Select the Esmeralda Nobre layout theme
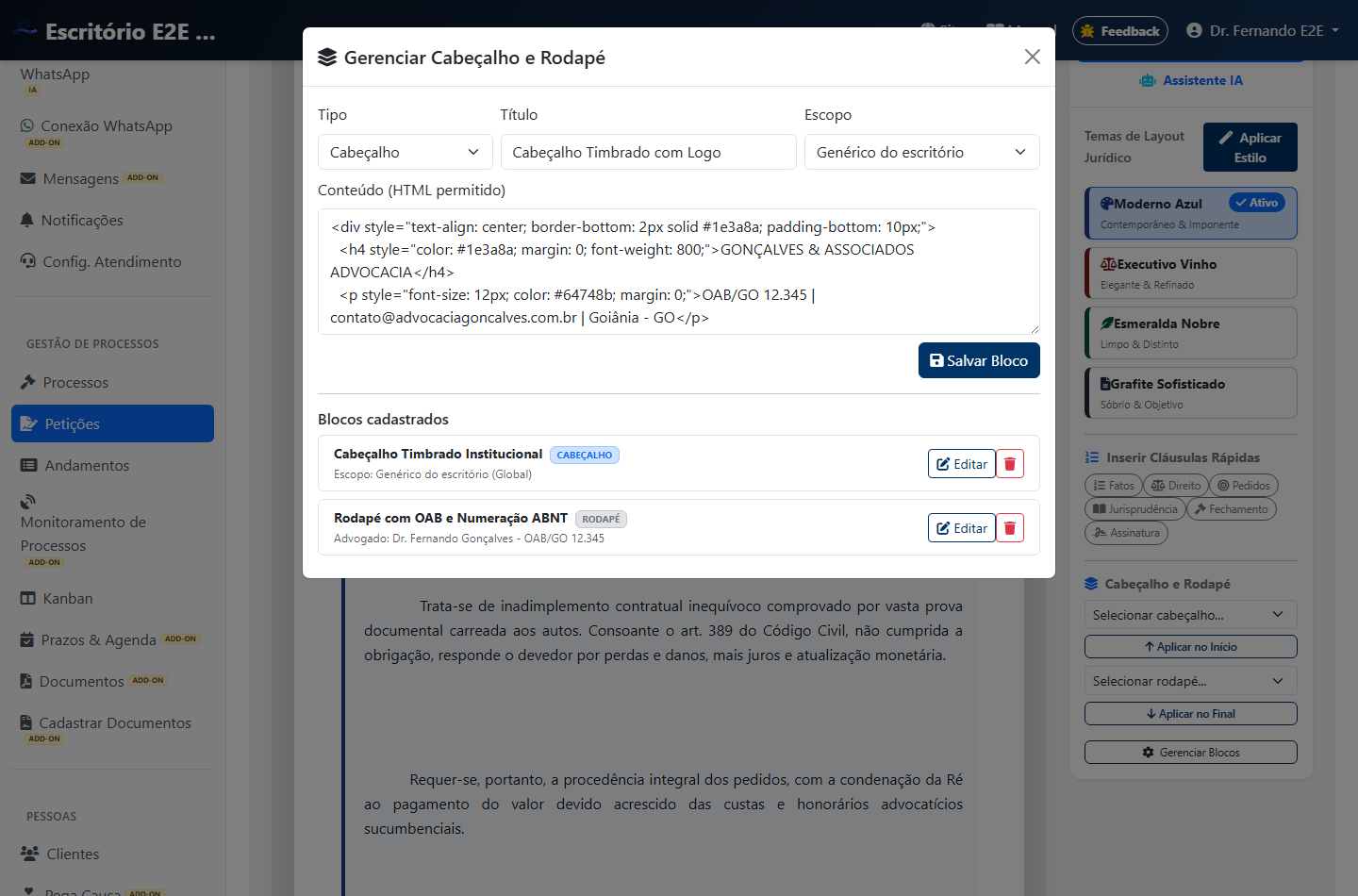The image size is (1358, 896). 1191,333
